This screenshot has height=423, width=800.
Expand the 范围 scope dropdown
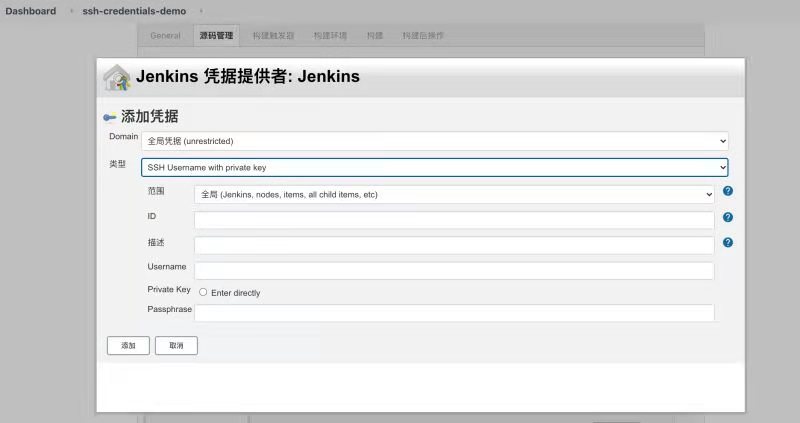454,194
